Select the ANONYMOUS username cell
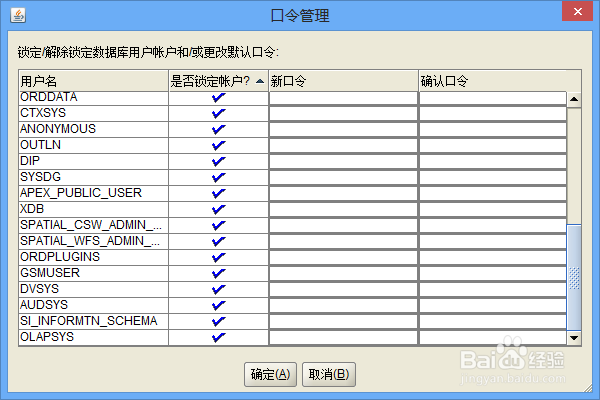This screenshot has width=600, height=400. tap(93, 129)
